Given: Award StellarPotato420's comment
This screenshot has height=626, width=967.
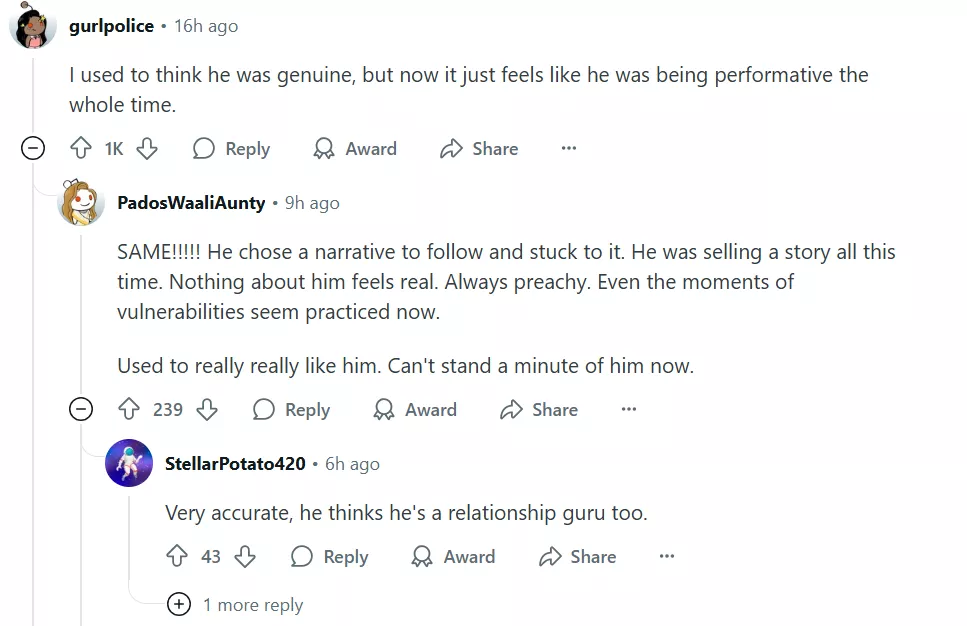Looking at the screenshot, I should tap(453, 556).
